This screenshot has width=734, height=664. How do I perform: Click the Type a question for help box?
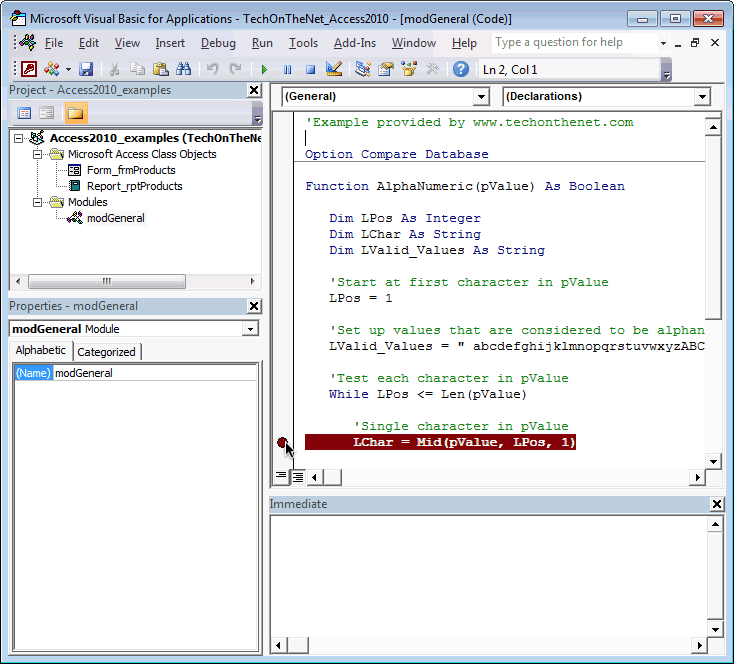pos(575,43)
